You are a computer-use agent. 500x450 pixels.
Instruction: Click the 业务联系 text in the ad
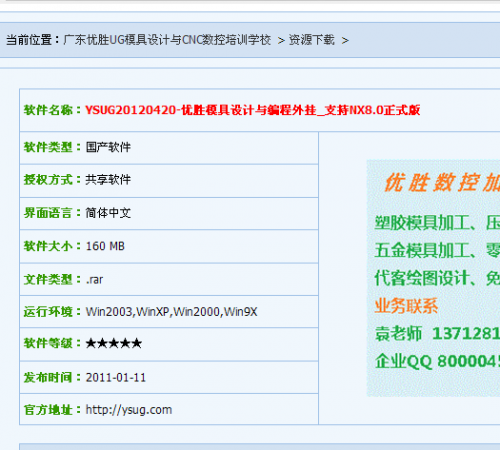pos(406,306)
